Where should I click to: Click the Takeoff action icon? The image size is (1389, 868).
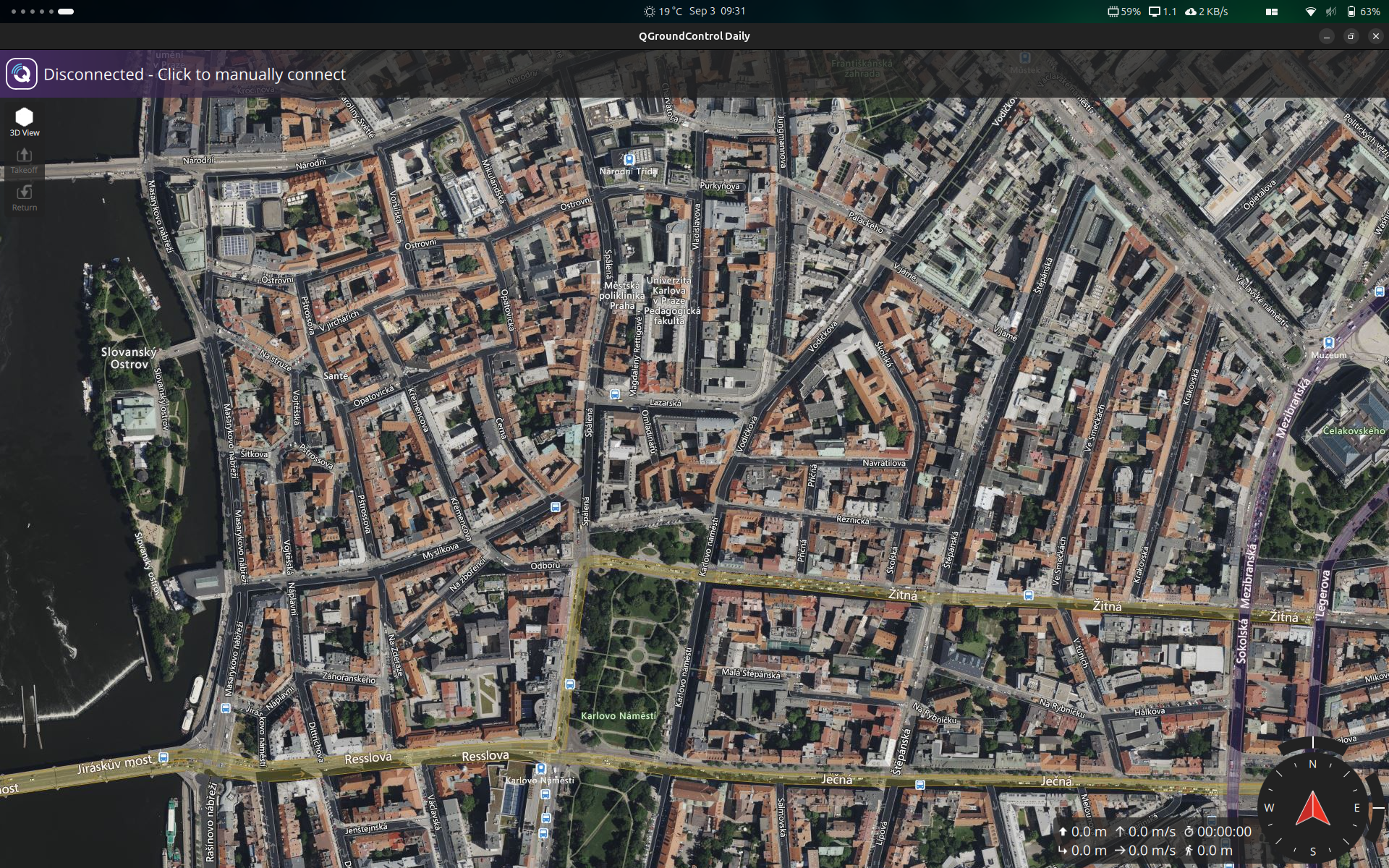pos(24,160)
